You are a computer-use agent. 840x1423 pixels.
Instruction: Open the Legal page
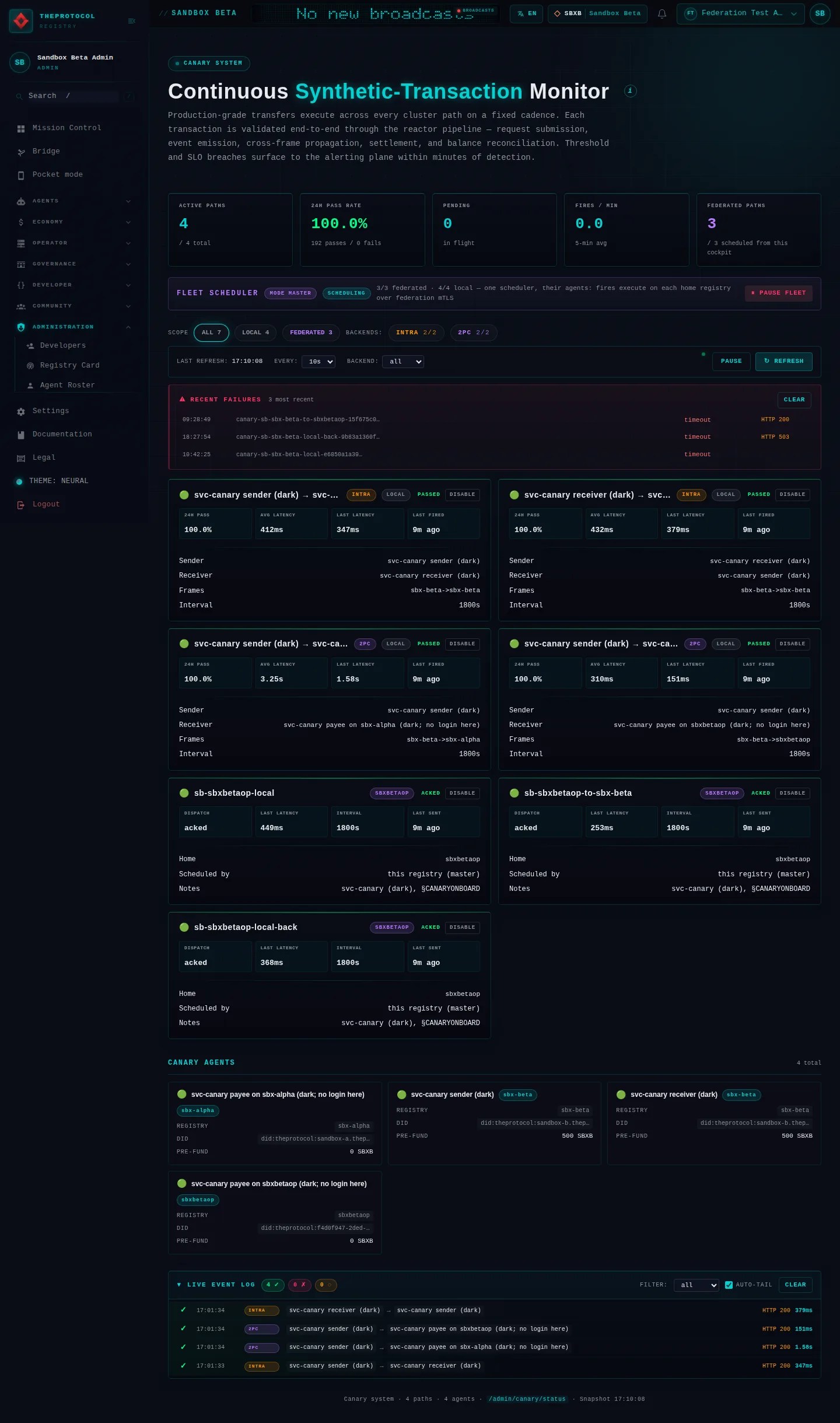pyautogui.click(x=44, y=457)
